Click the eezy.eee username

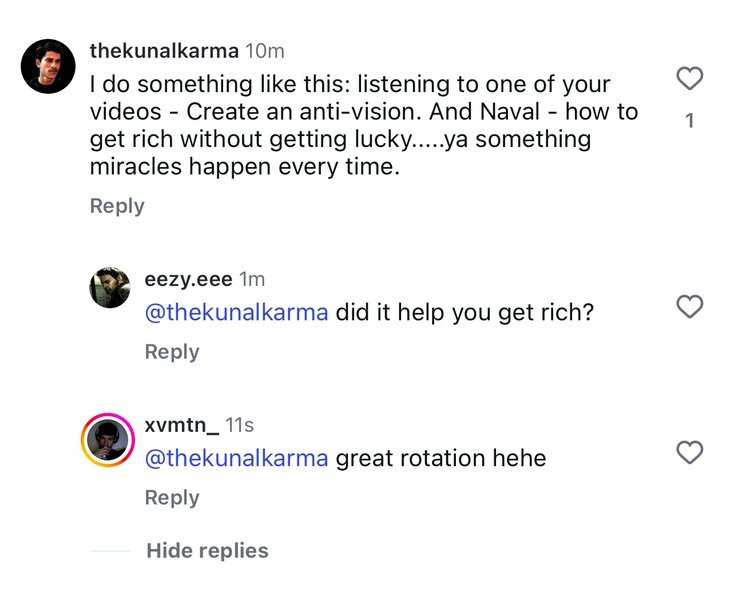pyautogui.click(x=188, y=280)
